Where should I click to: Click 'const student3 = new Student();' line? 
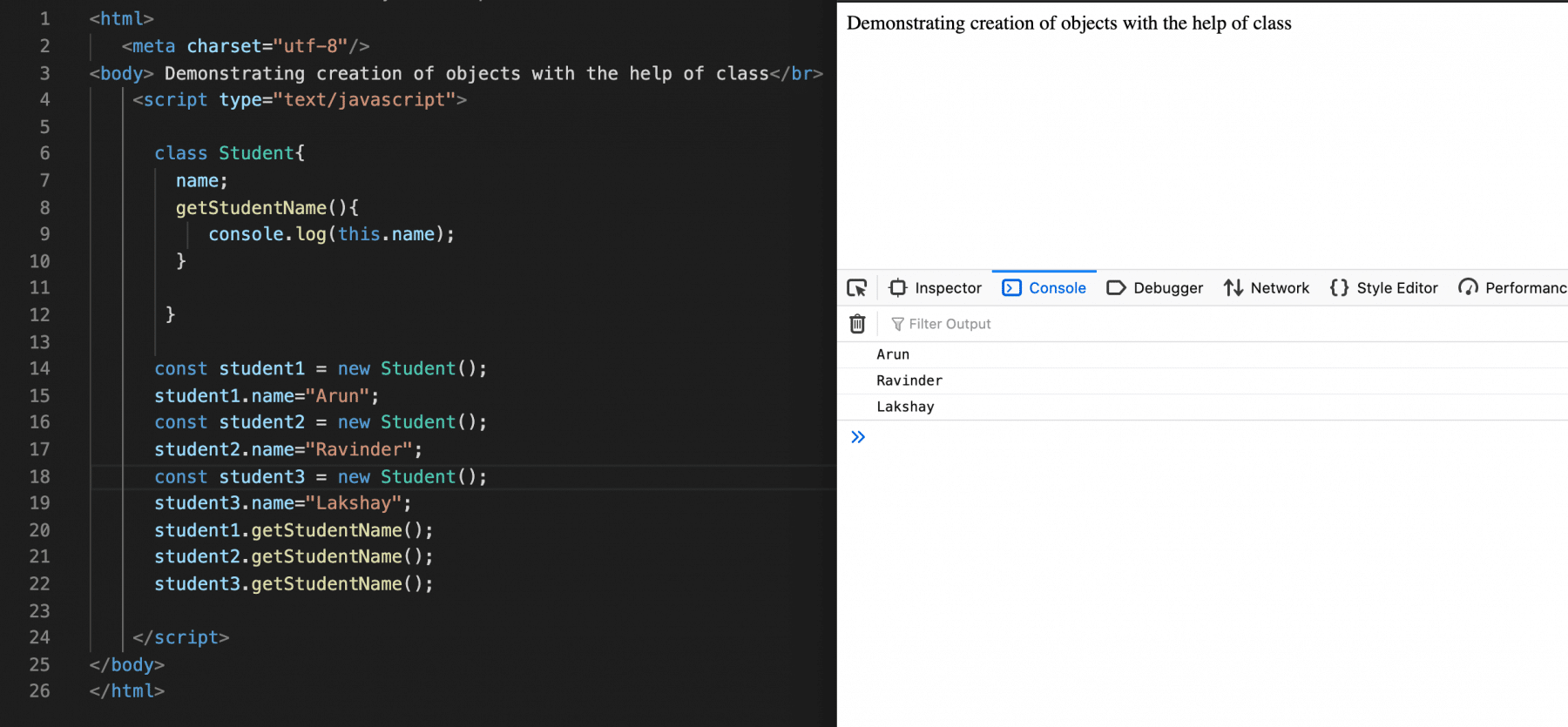click(321, 476)
